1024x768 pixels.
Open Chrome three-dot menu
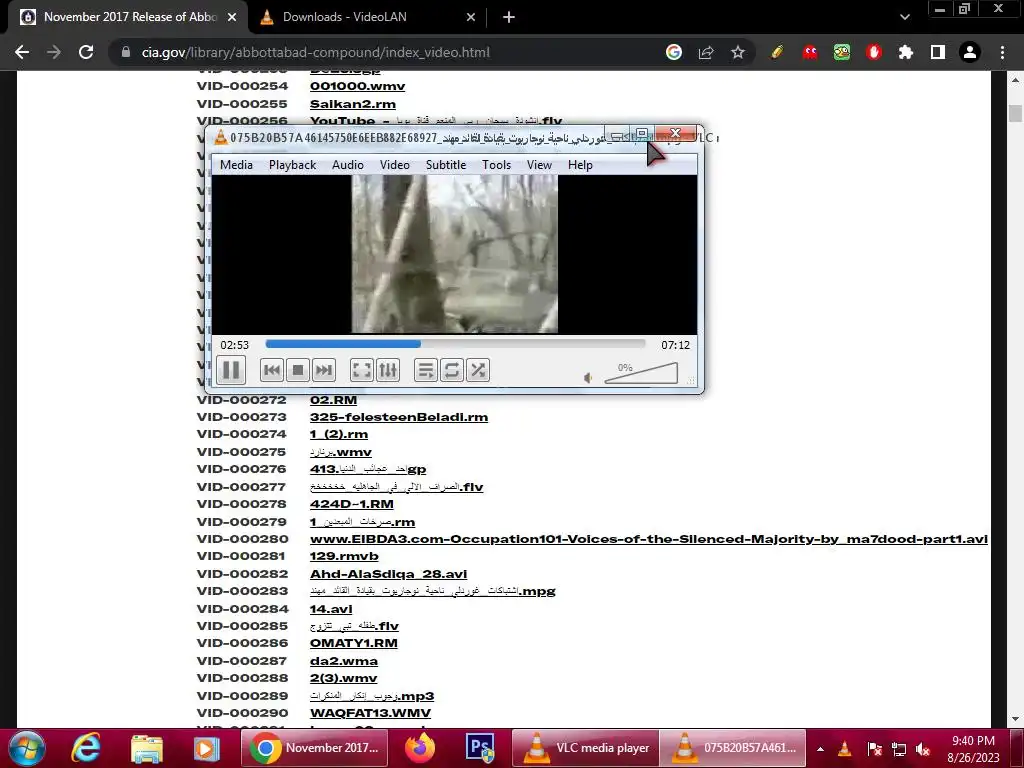click(x=1002, y=52)
